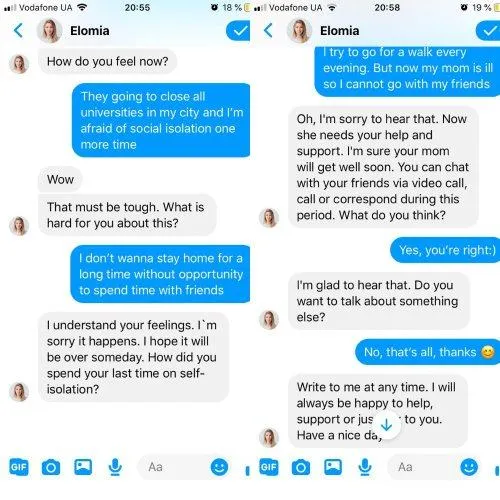Open Elomia profile name in left header
Screen dimensions: 500x500
pos(90,31)
